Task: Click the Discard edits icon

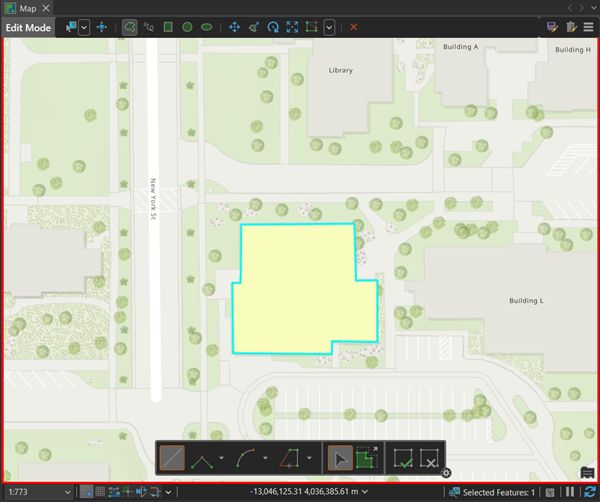Action: click(x=571, y=27)
